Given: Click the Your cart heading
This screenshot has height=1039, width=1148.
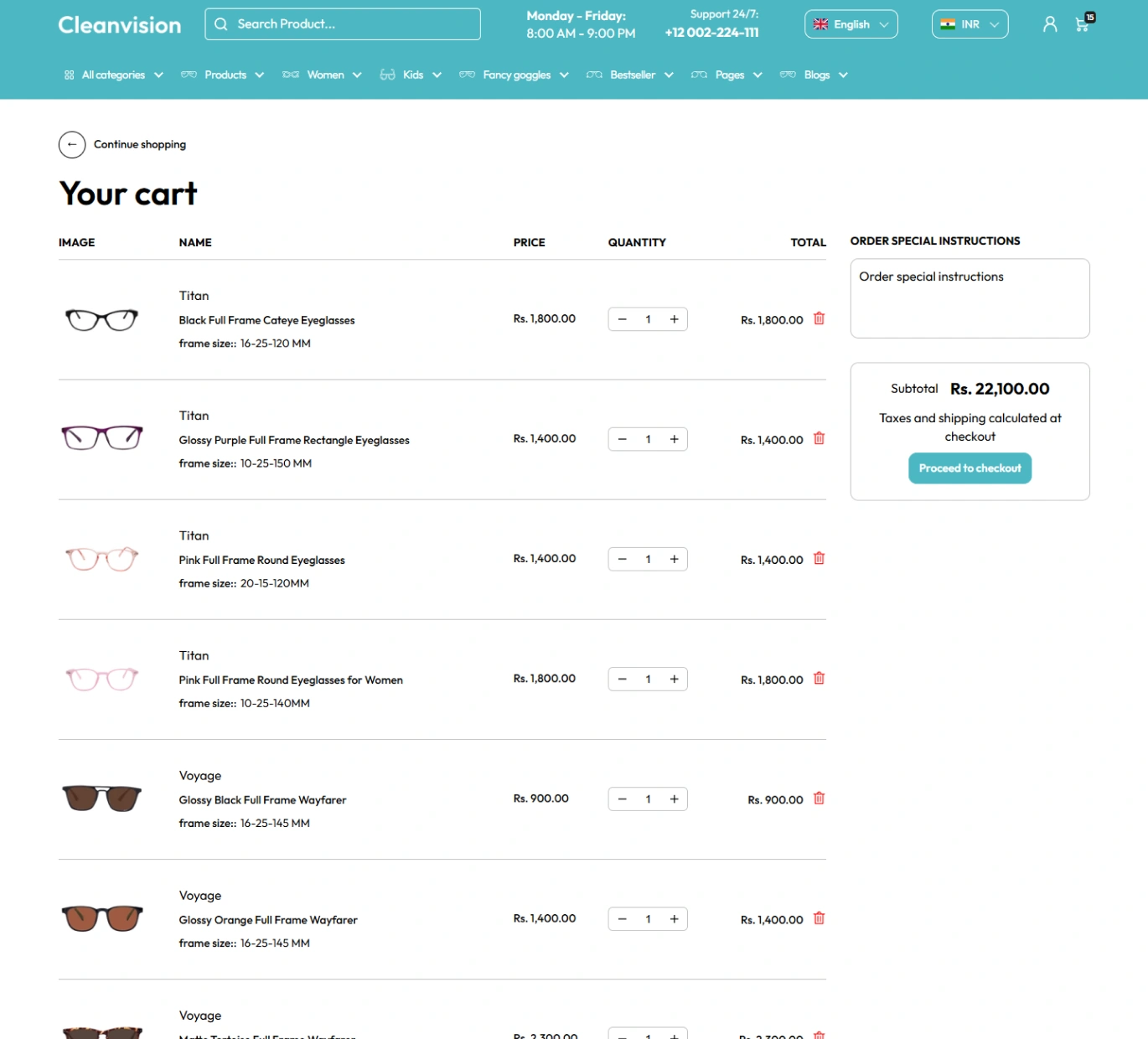Looking at the screenshot, I should 128,194.
